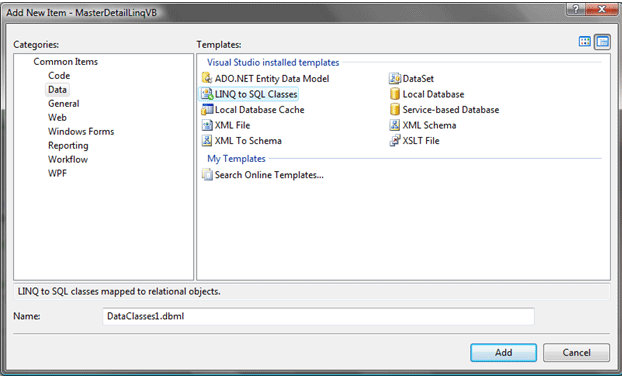This screenshot has width=622, height=378.
Task: Click the Service-based Database icon
Action: click(395, 109)
